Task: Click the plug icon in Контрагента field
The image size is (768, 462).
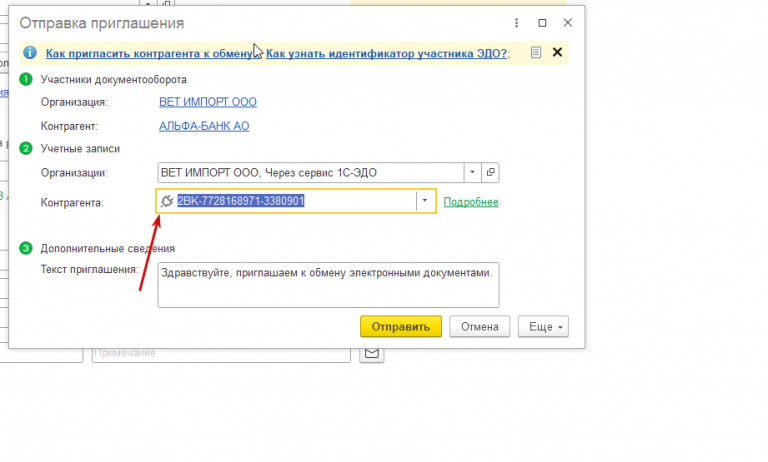Action: [167, 201]
